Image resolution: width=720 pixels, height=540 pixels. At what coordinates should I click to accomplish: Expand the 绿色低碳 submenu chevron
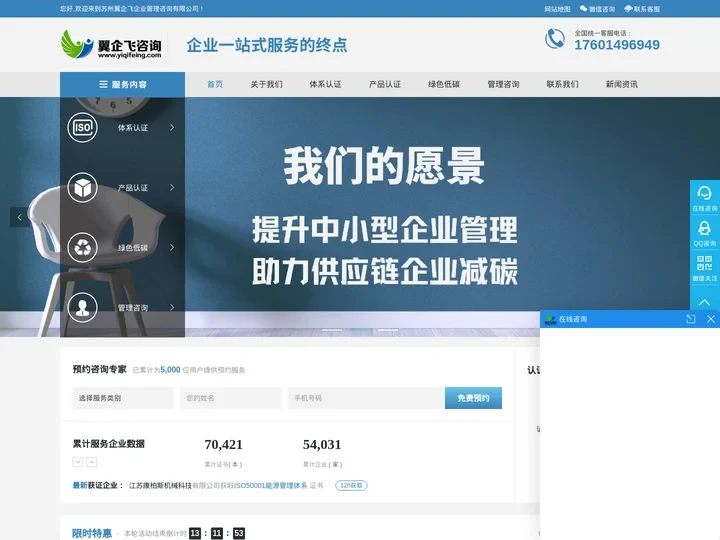point(172,248)
